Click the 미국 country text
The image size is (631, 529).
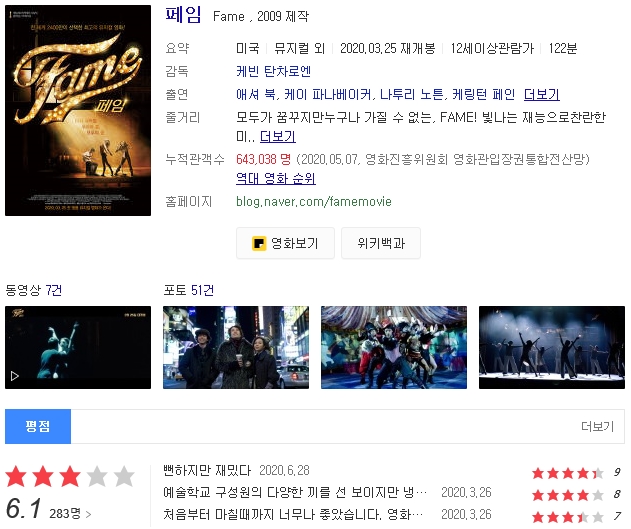[x=247, y=48]
